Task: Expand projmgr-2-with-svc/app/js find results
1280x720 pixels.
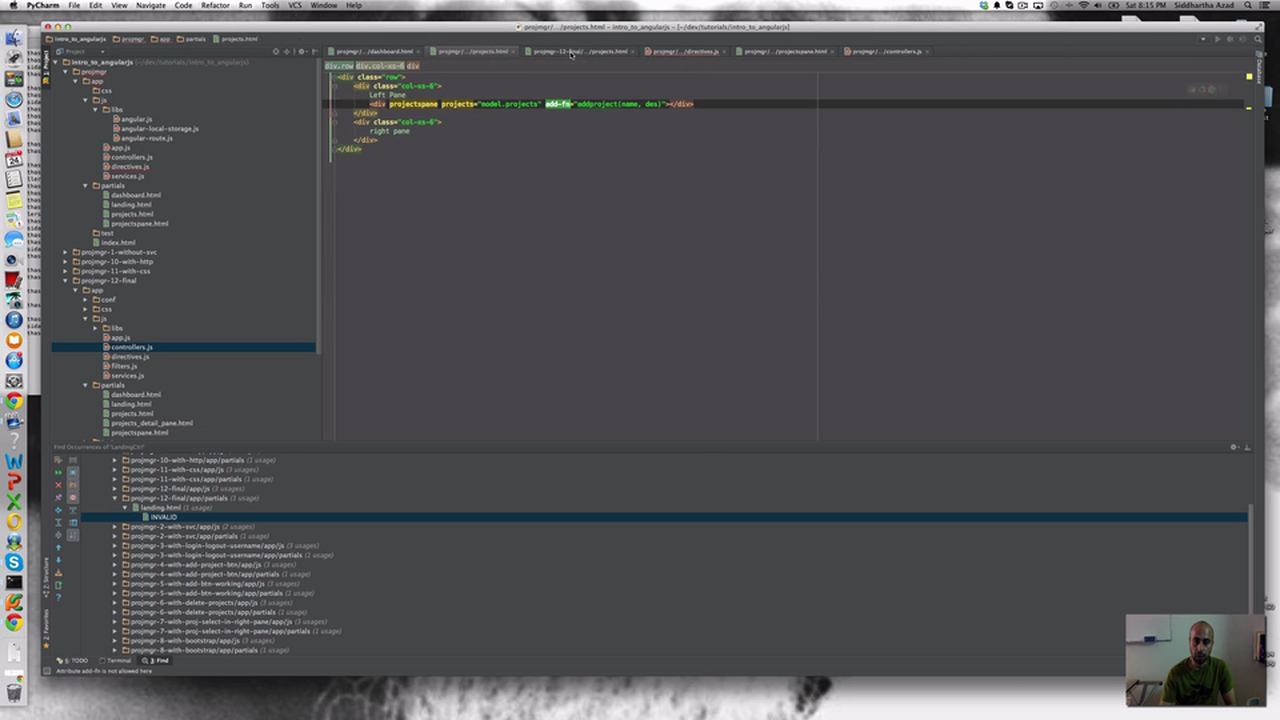Action: point(115,527)
